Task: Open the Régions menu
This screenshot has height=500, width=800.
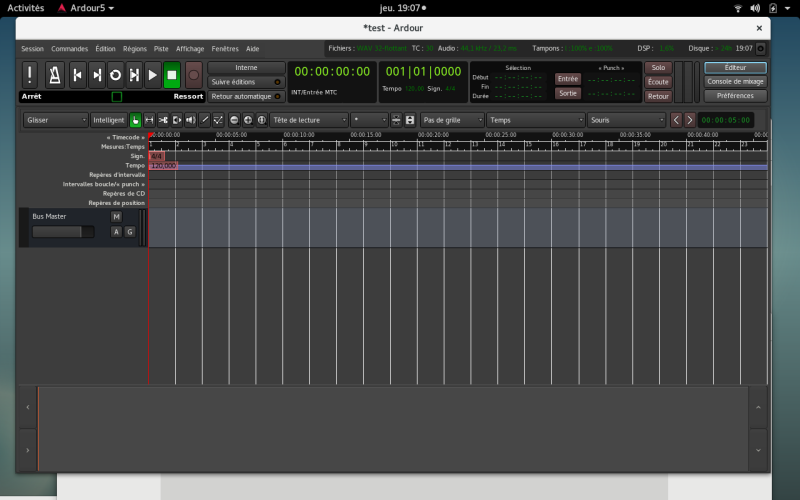Action: 135,48
